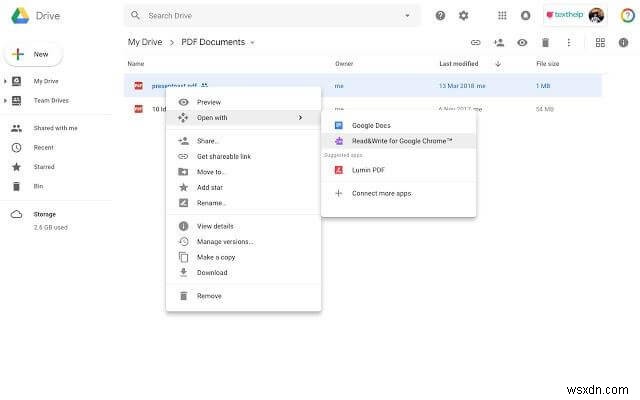Open My Drive in sidebar

click(46, 81)
